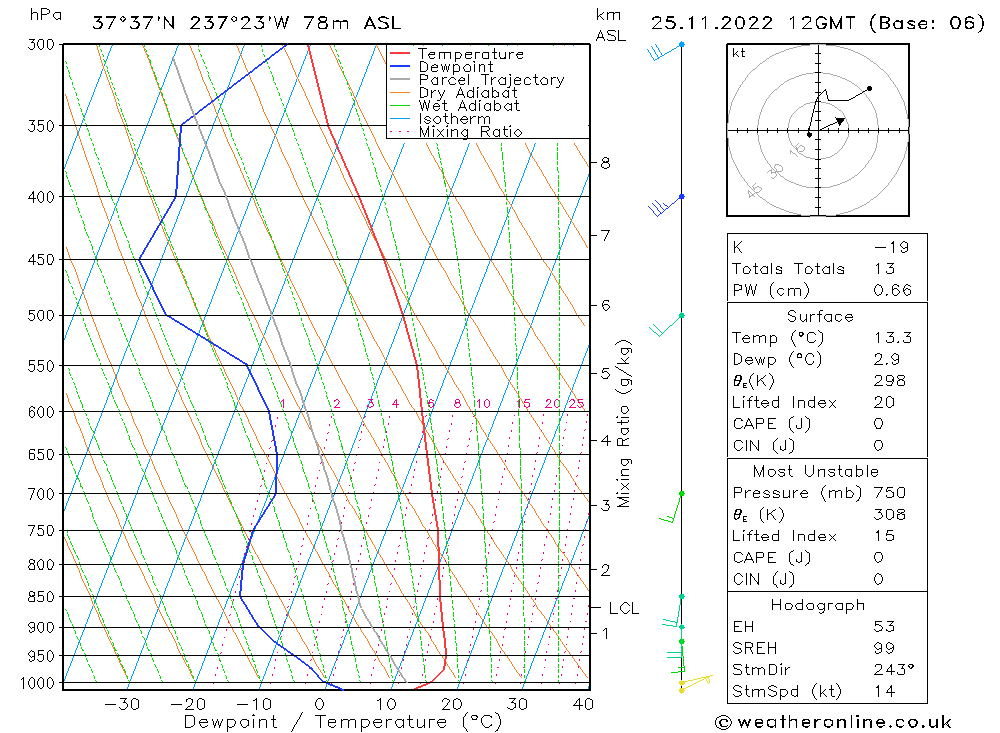Click the hodograph storm motion arrow
1000x733 pixels.
(832, 124)
